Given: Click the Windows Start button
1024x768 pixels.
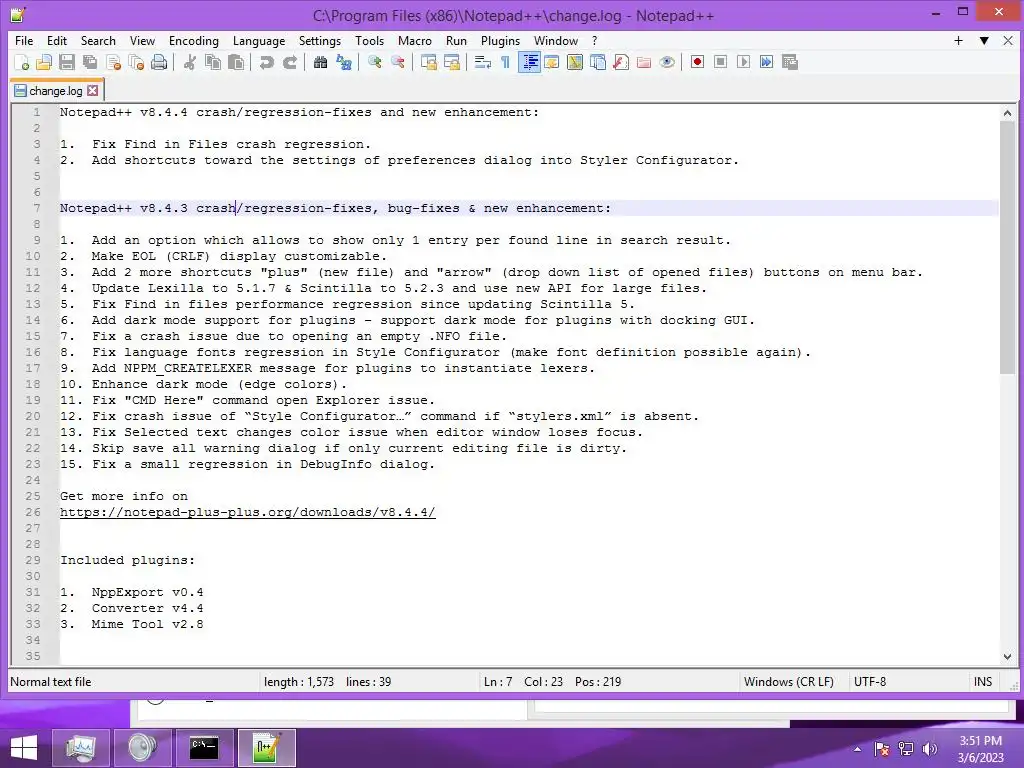Looking at the screenshot, I should tap(24, 748).
